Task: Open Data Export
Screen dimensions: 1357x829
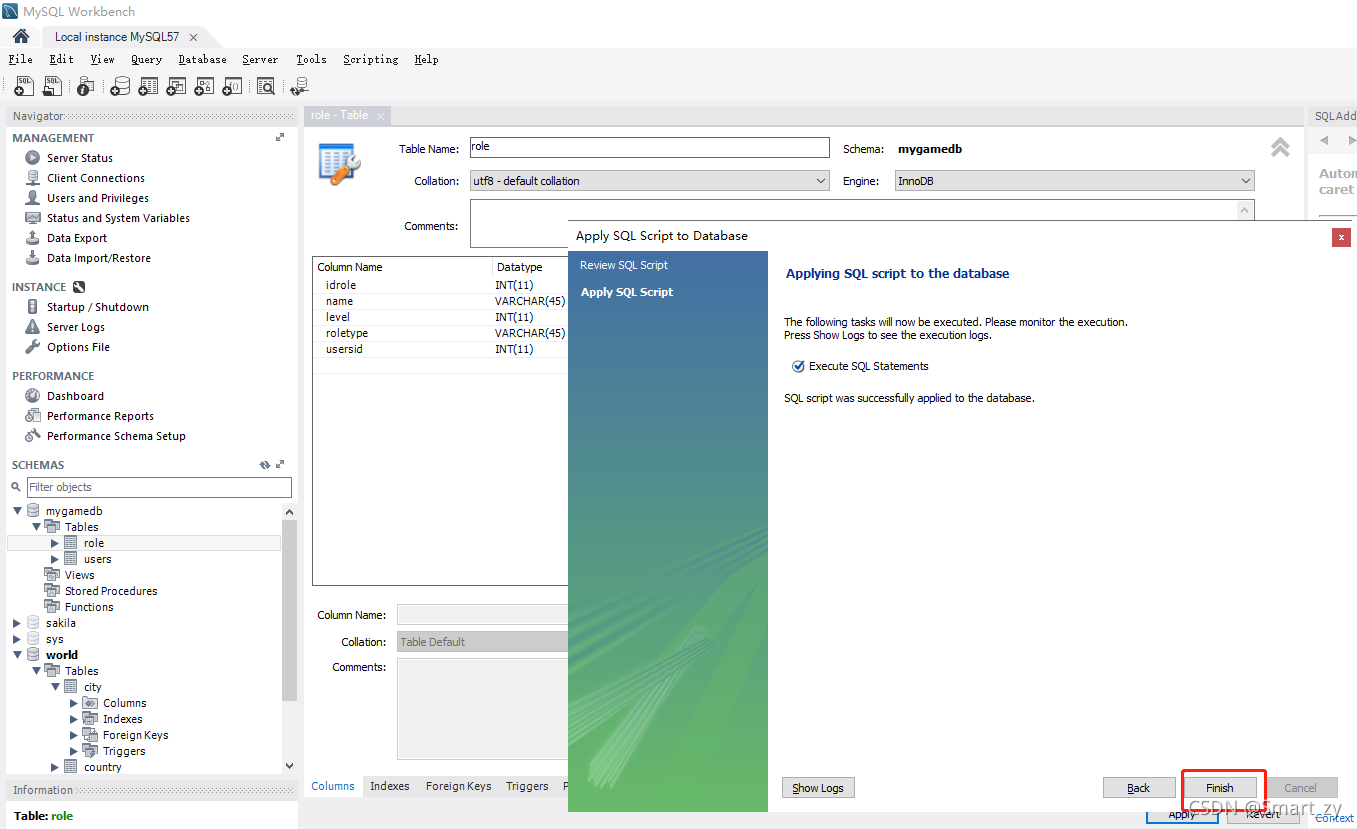Action: tap(77, 238)
